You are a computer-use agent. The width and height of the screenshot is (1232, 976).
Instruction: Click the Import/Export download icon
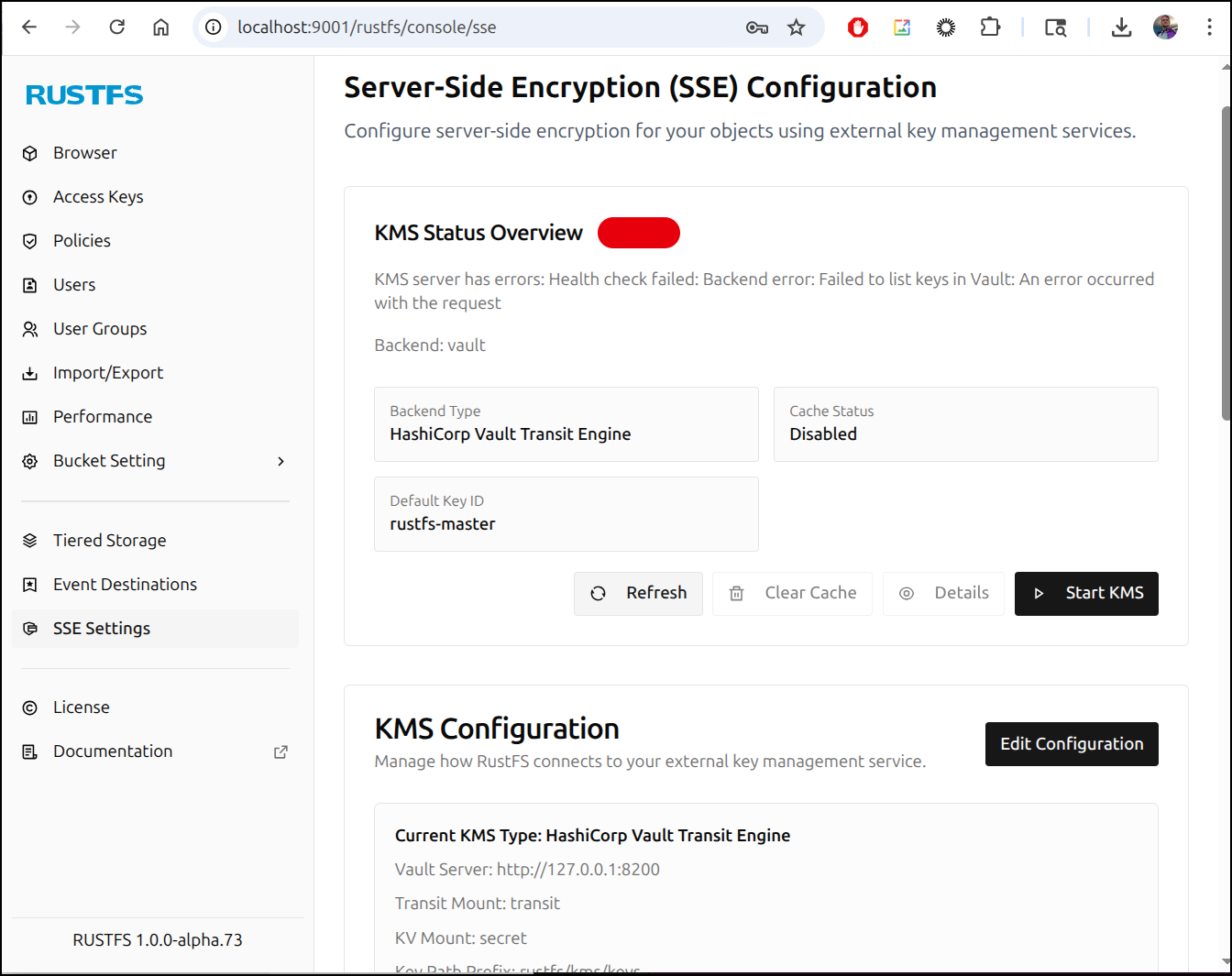tap(30, 373)
